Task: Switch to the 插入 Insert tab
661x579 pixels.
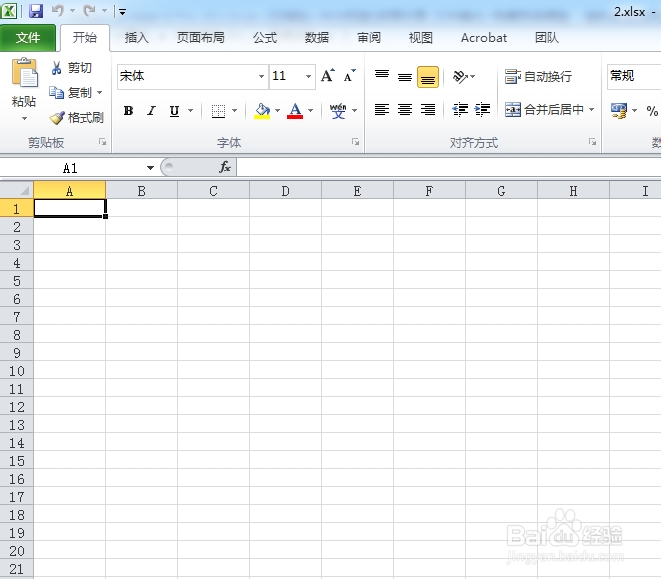Action: click(137, 38)
